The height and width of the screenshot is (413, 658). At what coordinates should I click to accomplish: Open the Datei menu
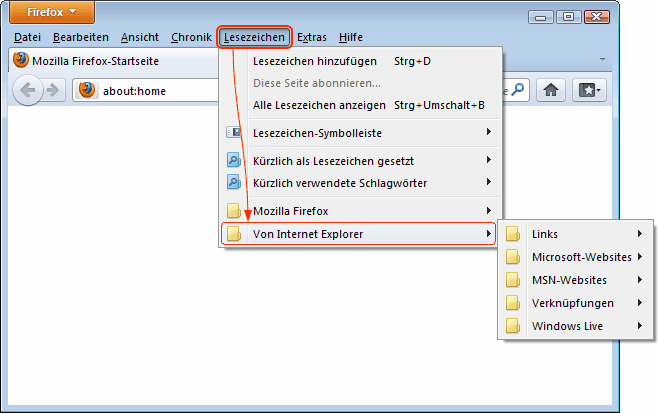pyautogui.click(x=27, y=37)
